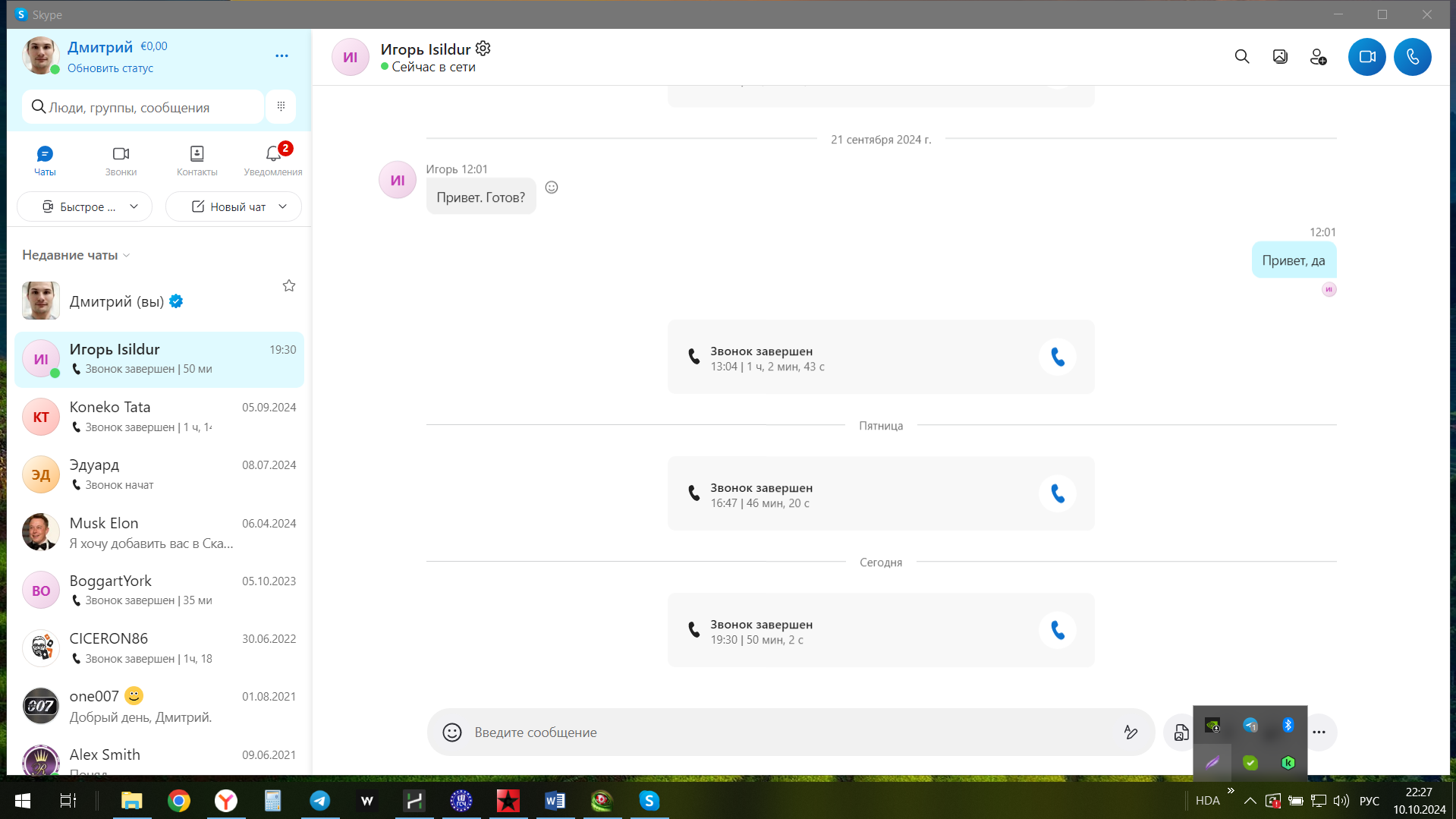Click the 'Привет, да' sent message
1456x819 pixels.
click(1294, 260)
